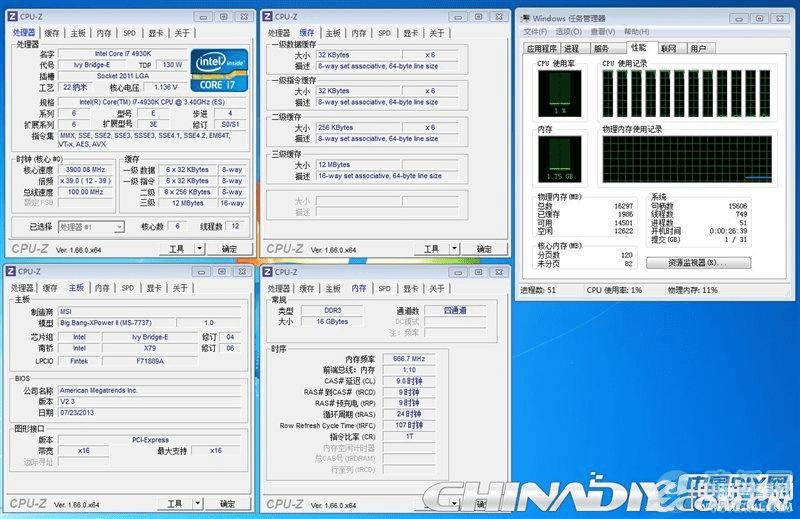Viewport: 800px width, 519px height.
Task: Click the CPU-Z title icon in the processor window
Action: coord(12,16)
